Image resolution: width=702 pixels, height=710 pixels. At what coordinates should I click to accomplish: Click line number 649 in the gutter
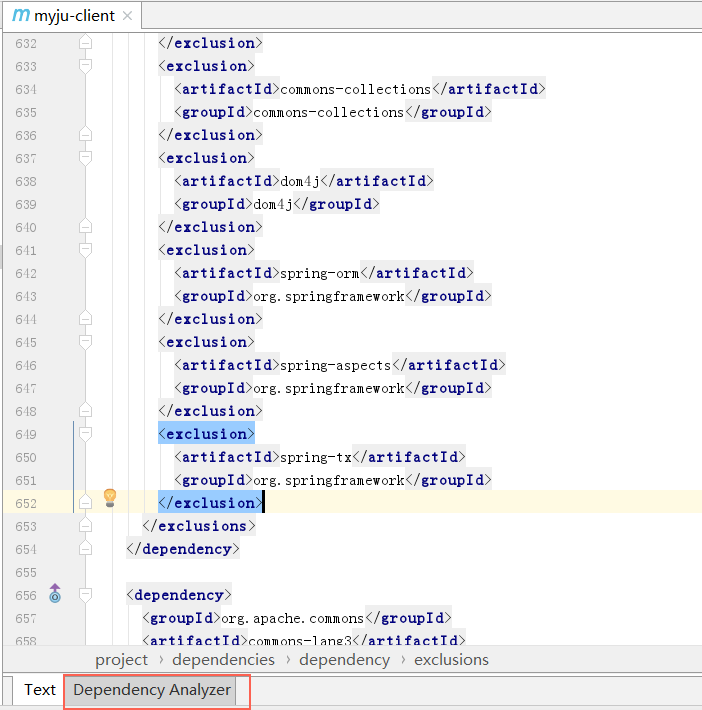tap(26, 434)
